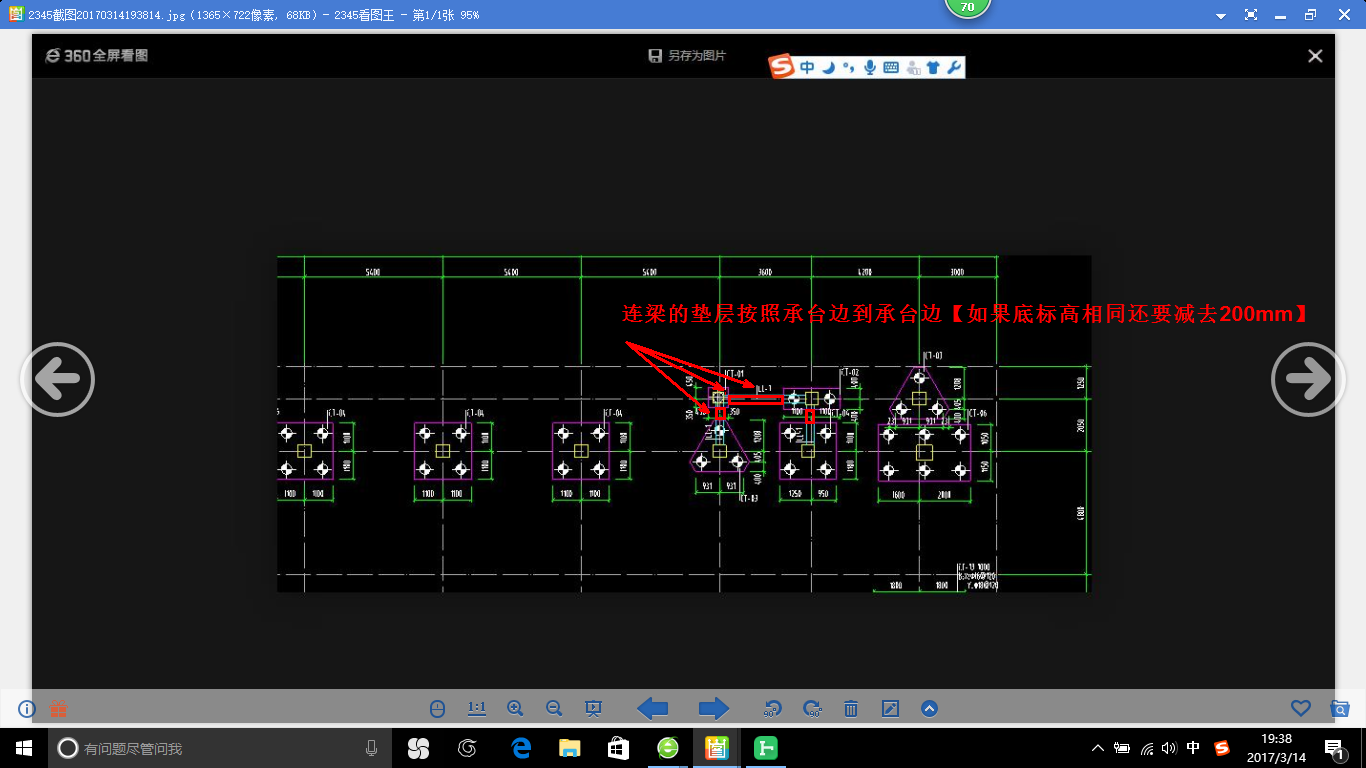Screen dimensions: 1366x768
Task: Click the large left arrow overlay
Action: (57, 379)
